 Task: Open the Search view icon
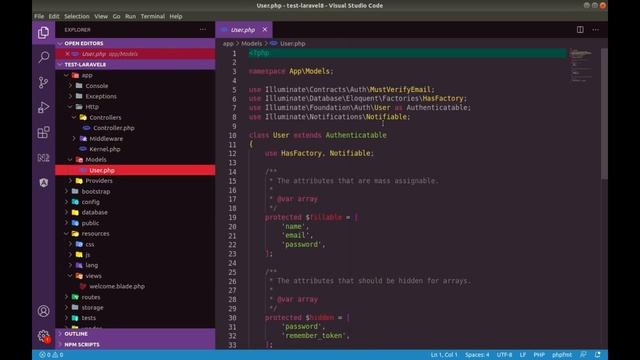43,57
